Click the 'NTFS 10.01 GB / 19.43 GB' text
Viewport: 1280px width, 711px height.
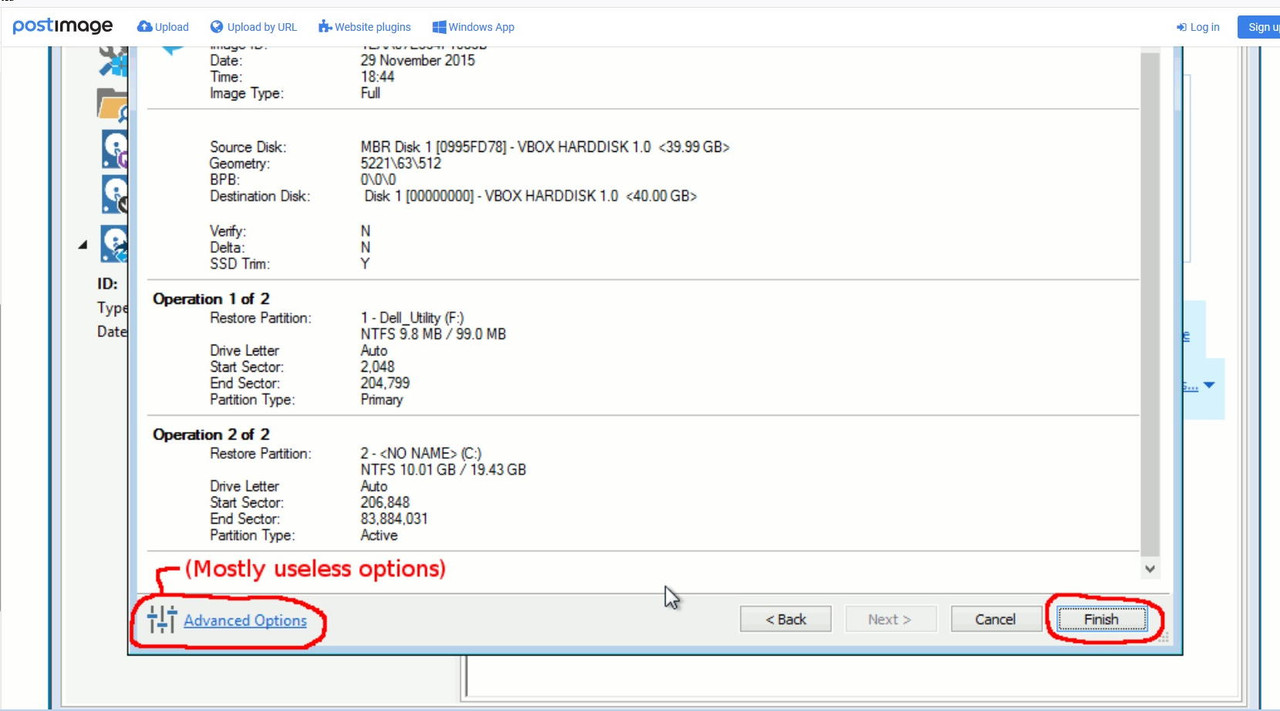tap(443, 470)
